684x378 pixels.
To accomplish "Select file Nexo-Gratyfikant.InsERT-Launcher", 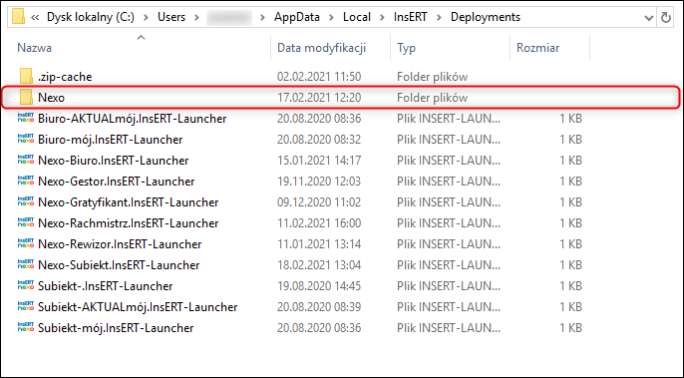I will [128, 202].
